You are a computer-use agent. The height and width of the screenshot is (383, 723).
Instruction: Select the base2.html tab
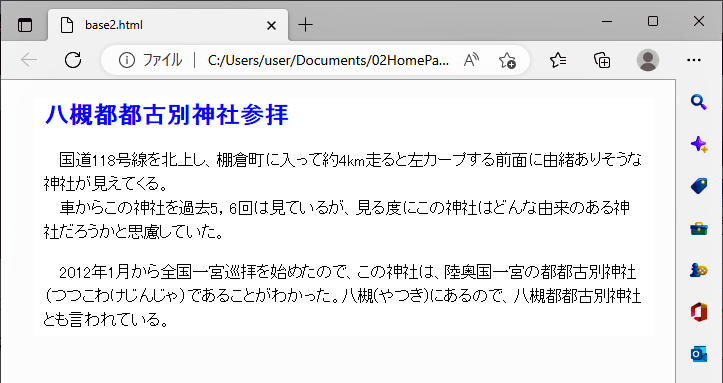point(168,25)
